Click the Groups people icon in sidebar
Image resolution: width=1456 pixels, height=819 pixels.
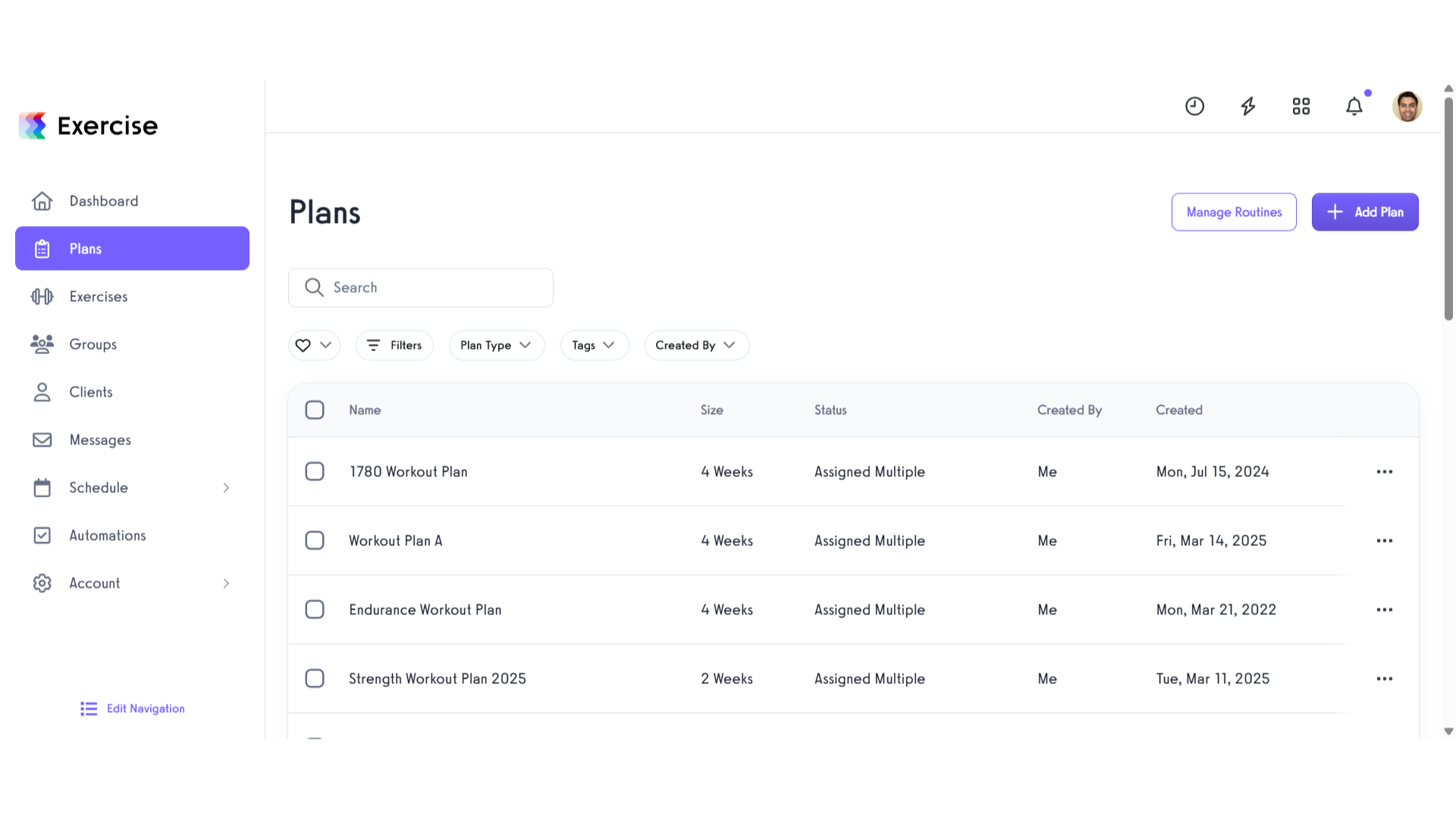point(42,344)
